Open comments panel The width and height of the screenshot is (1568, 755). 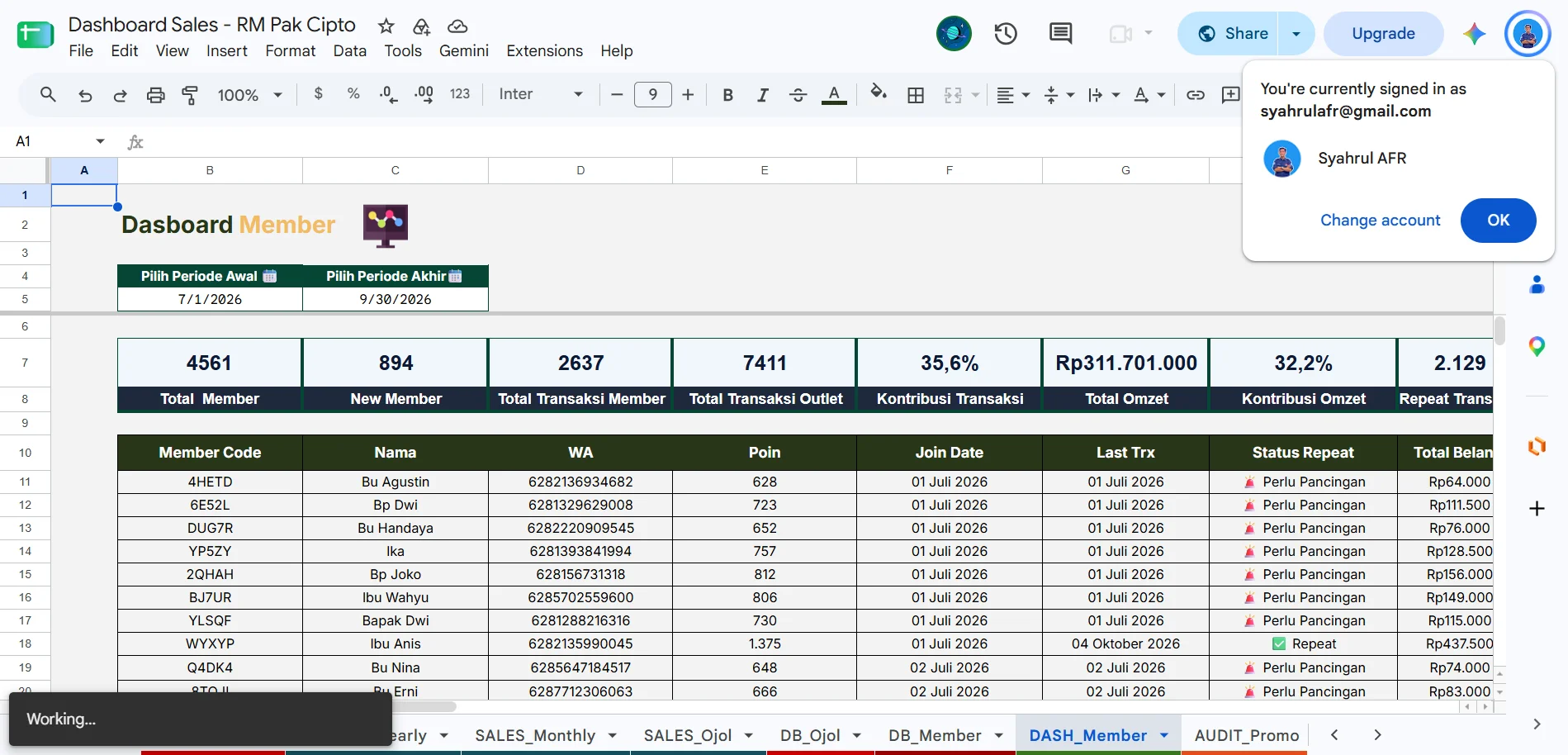(x=1060, y=34)
